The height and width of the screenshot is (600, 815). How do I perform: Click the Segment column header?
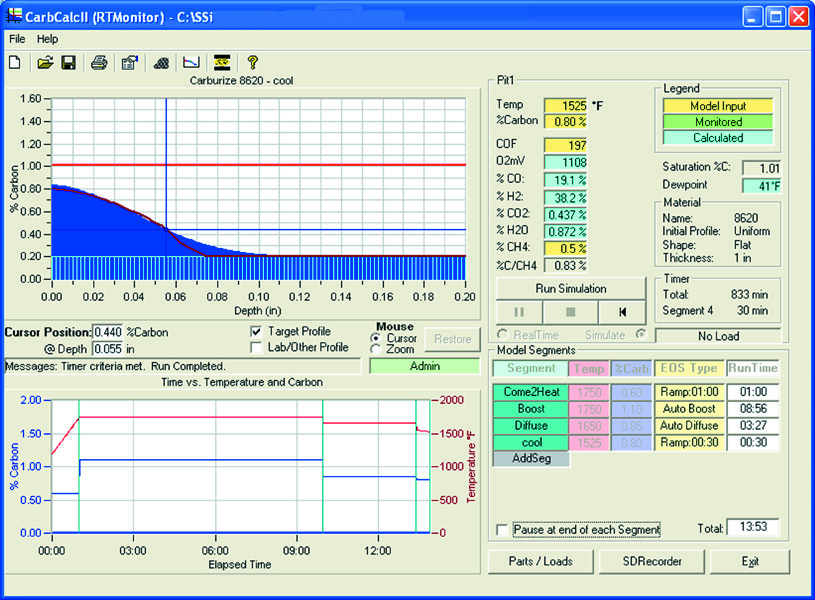(x=531, y=368)
